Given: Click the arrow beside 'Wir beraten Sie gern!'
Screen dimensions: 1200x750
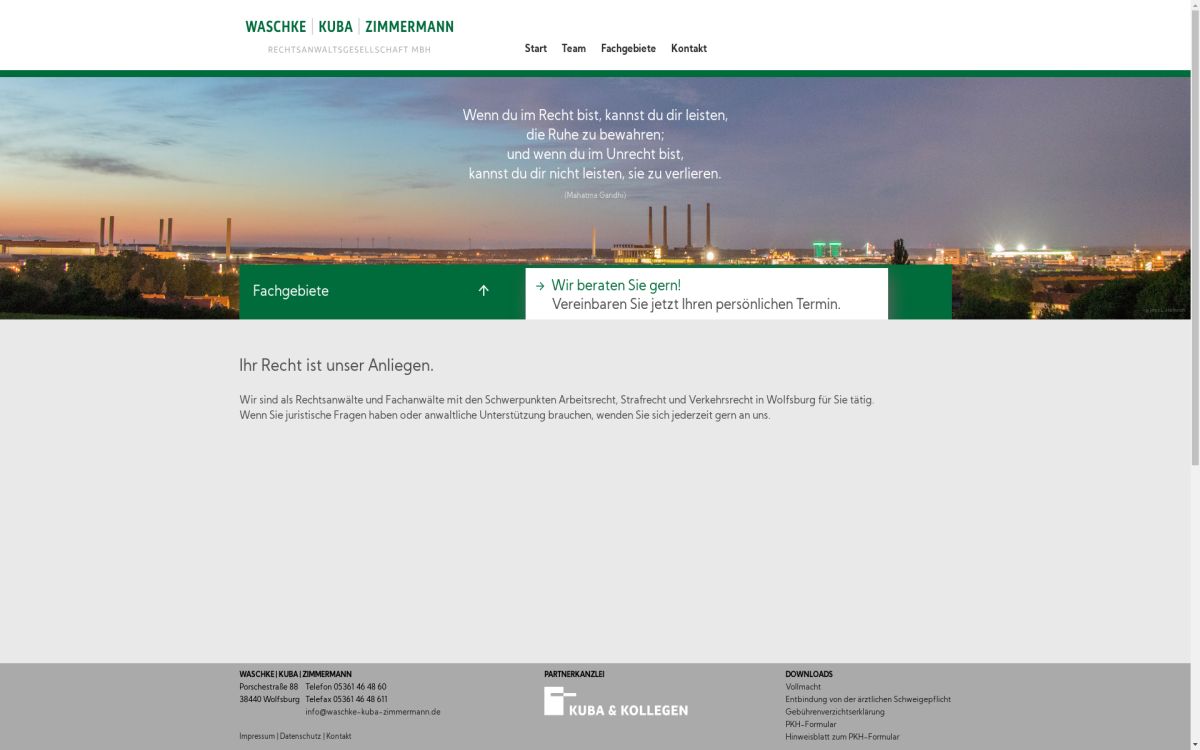Looking at the screenshot, I should coord(540,286).
